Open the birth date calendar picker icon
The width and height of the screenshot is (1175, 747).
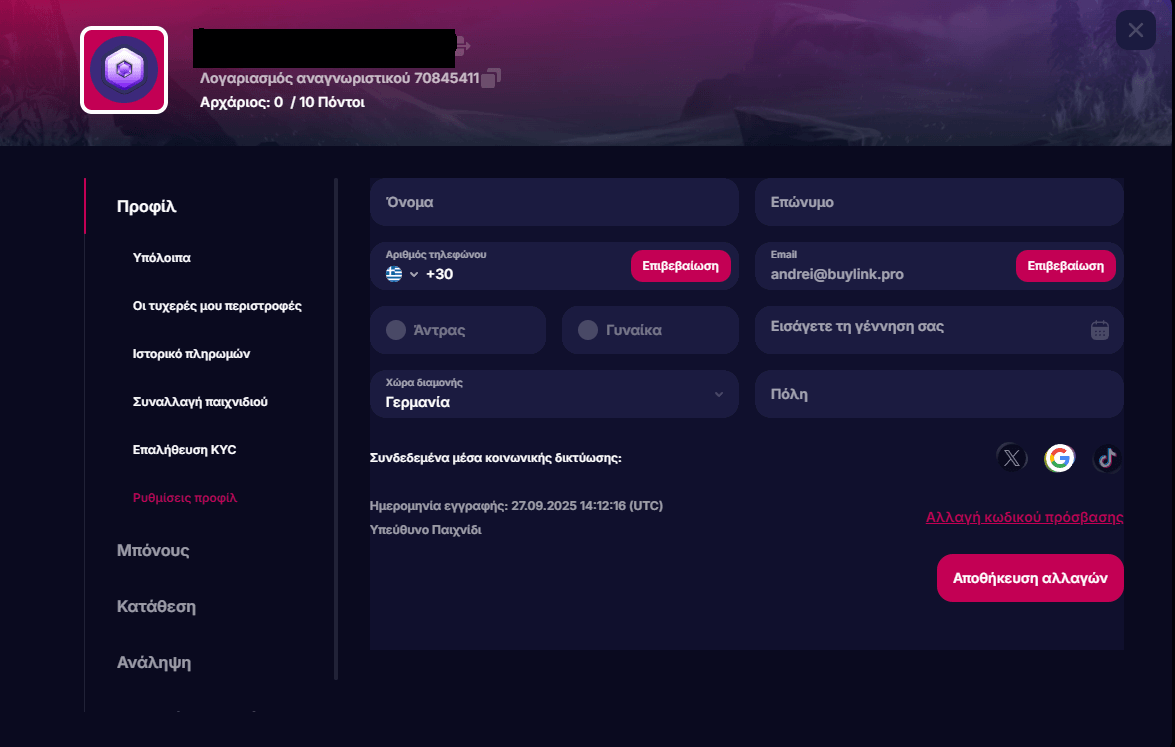(1100, 330)
